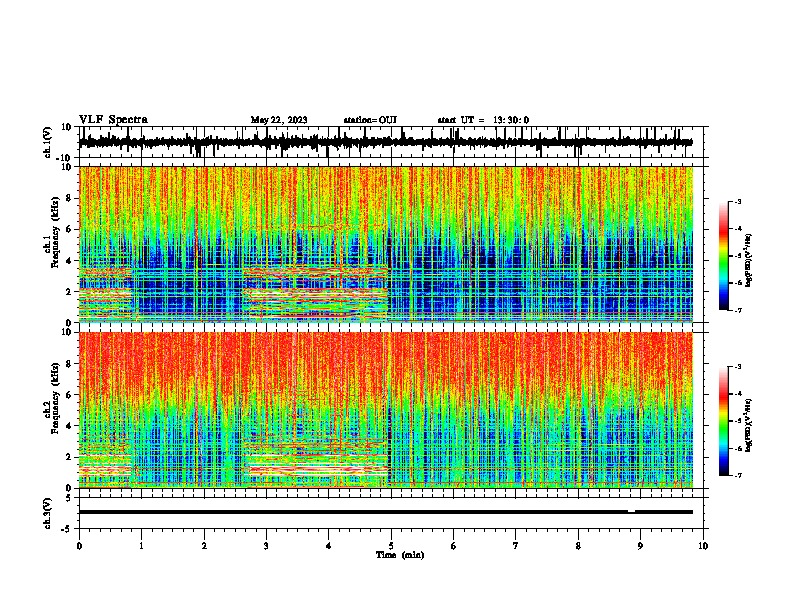
Task: Click the ch.1 colorbar "-3" scale label
Action: point(737,202)
